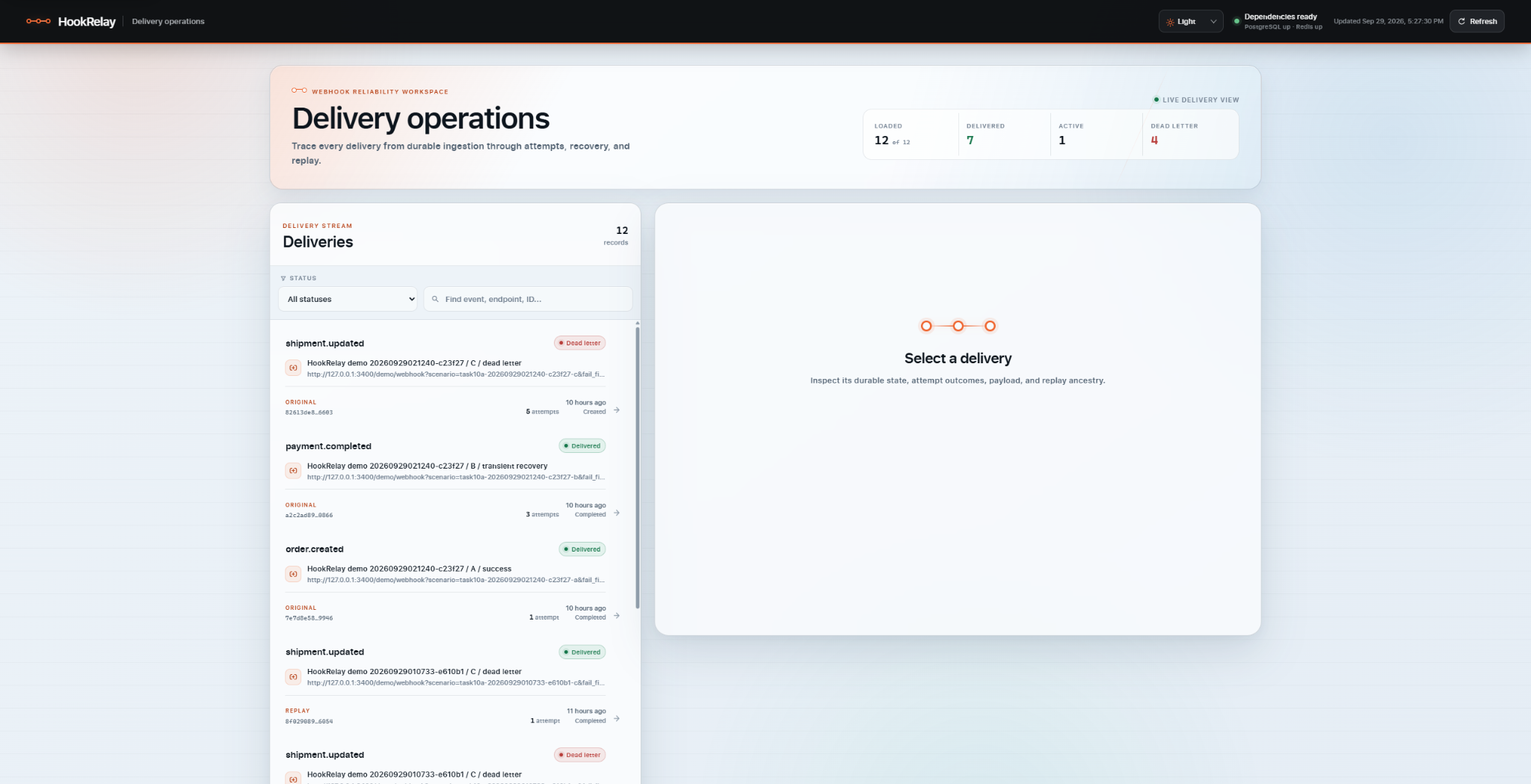Click the Delivered count of 7

pos(970,141)
